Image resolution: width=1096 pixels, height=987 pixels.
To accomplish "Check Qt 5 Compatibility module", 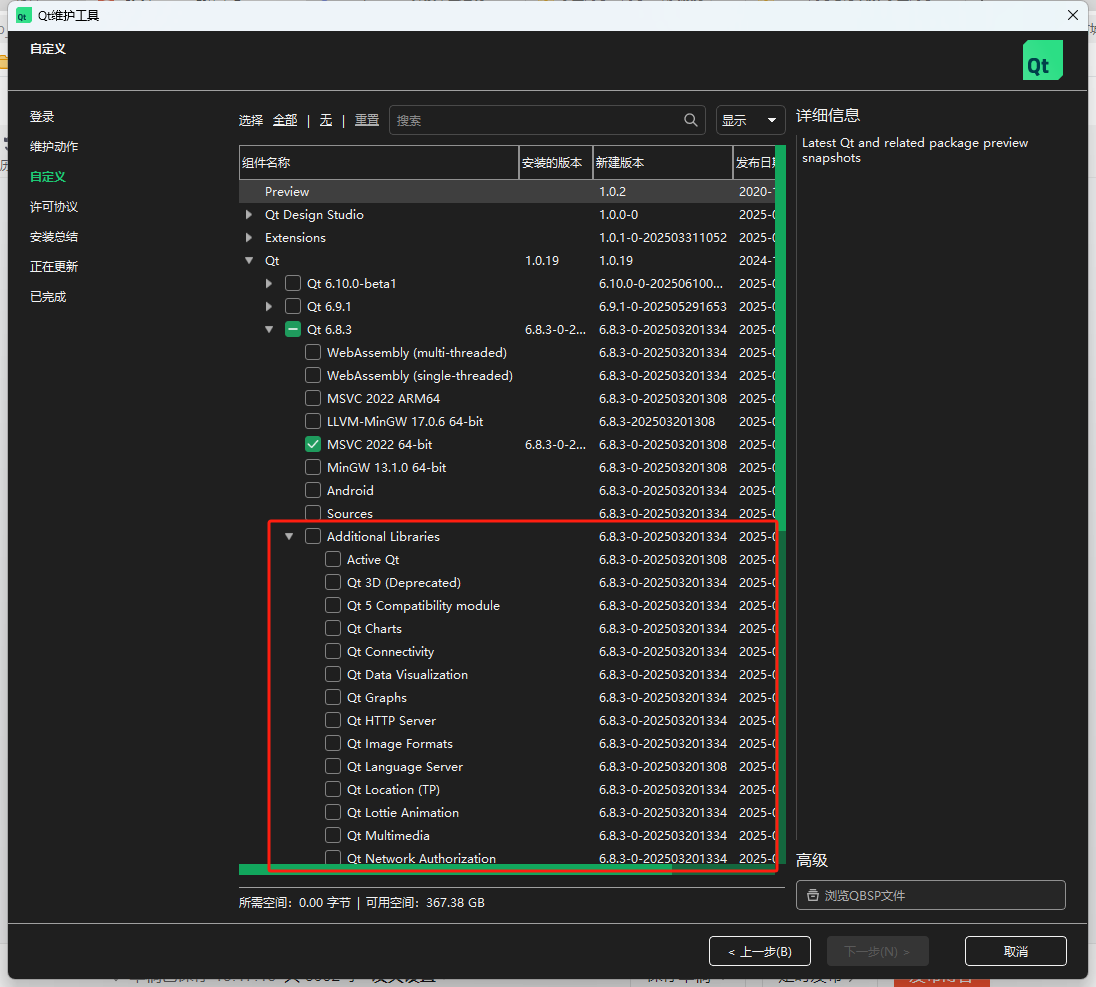I will (333, 605).
